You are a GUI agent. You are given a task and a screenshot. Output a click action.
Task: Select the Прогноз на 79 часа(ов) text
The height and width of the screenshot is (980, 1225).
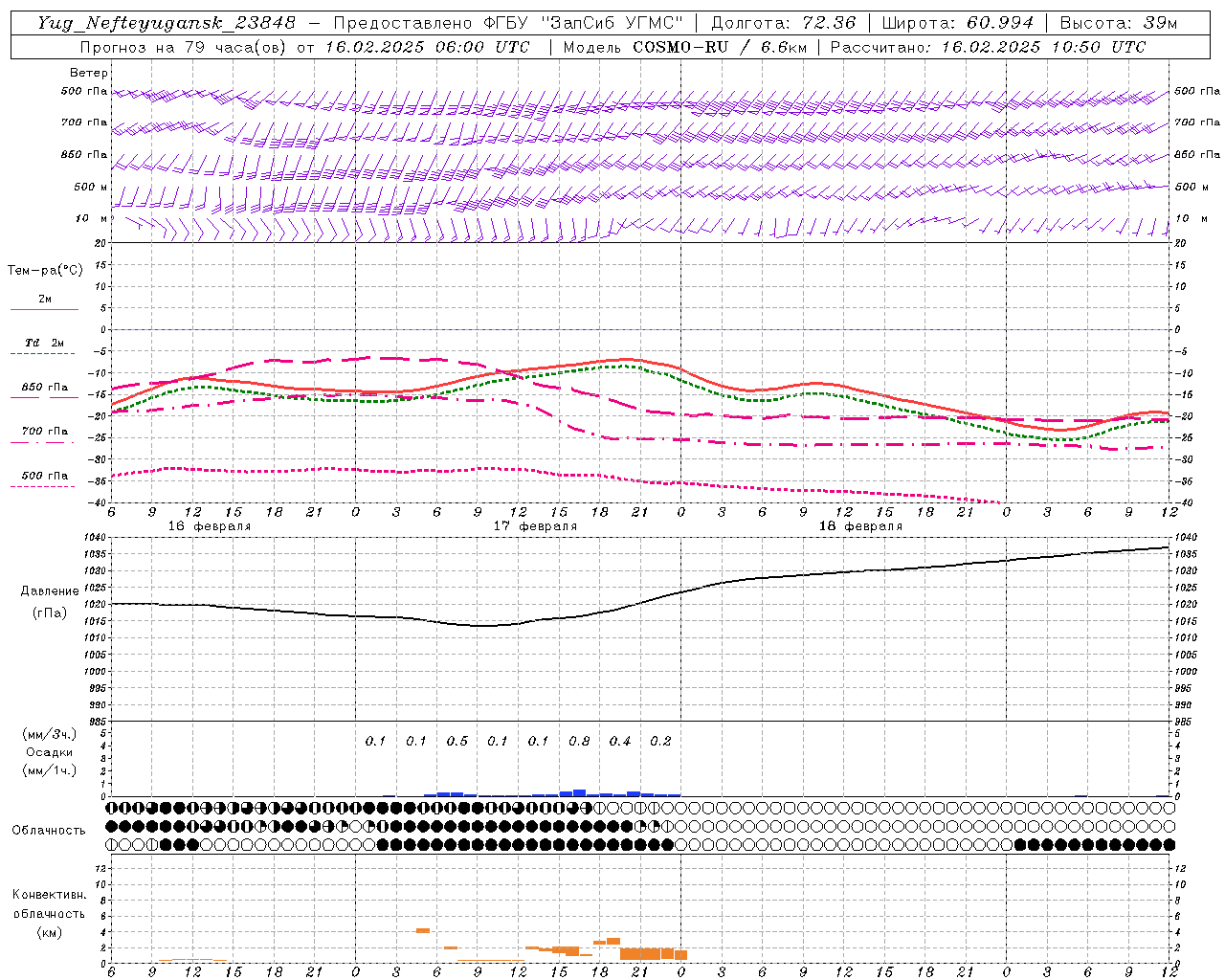coord(185,47)
